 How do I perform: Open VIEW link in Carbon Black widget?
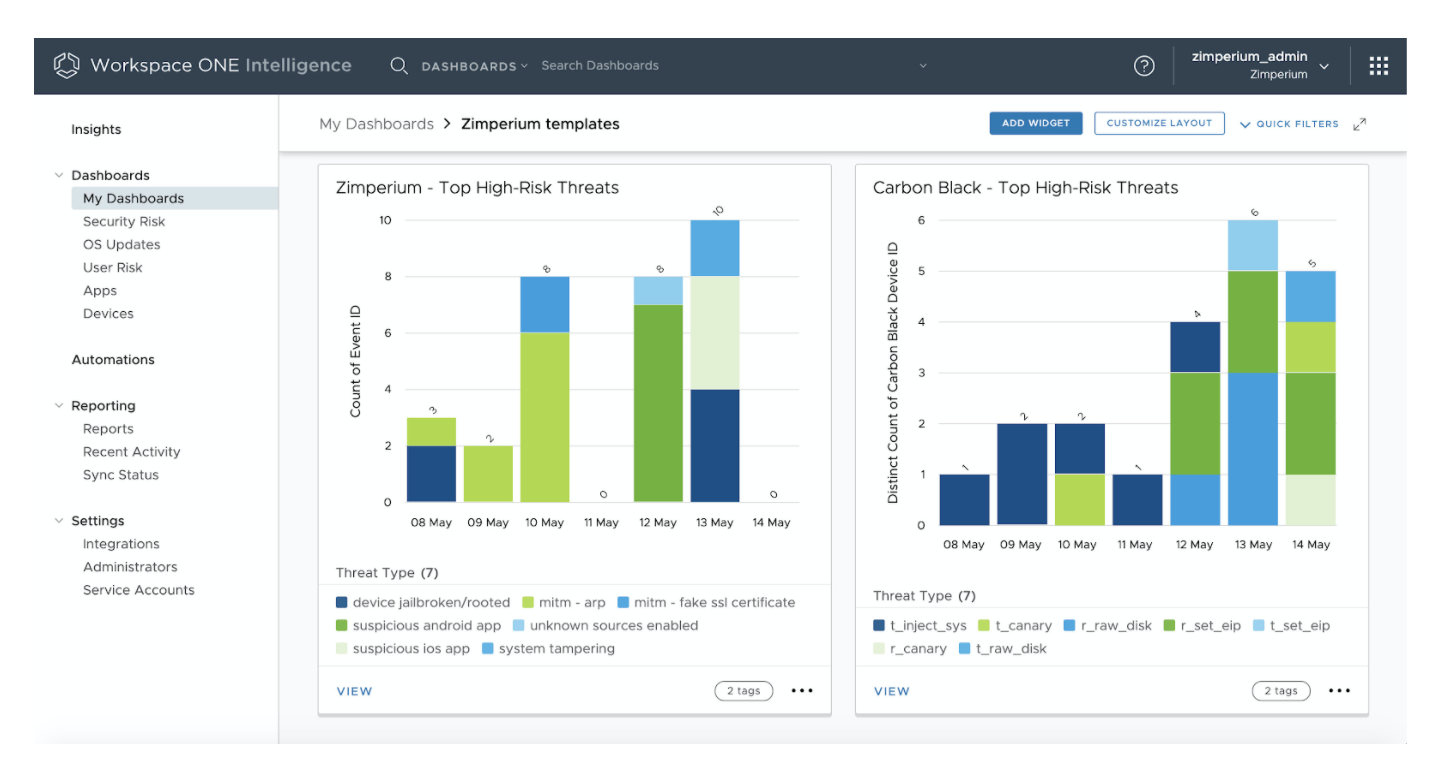892,691
